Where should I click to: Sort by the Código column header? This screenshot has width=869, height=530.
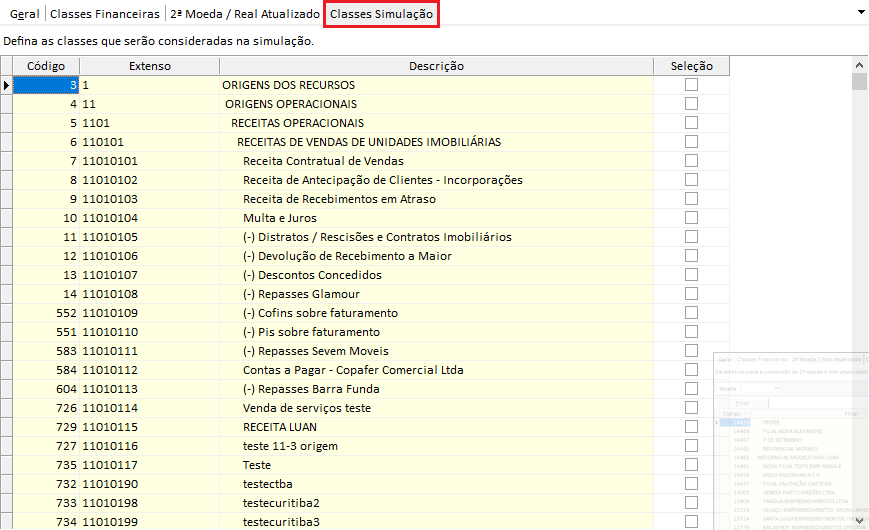click(x=46, y=66)
